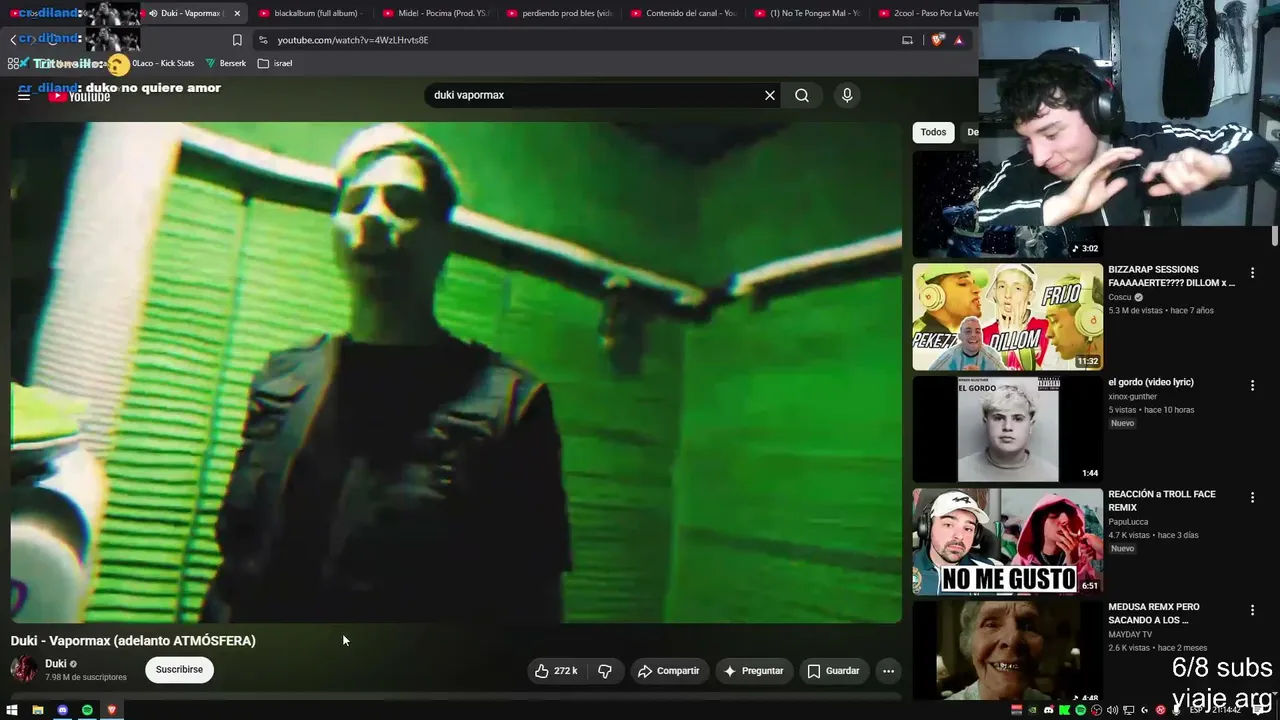Open File Explorer from the taskbar

38,710
